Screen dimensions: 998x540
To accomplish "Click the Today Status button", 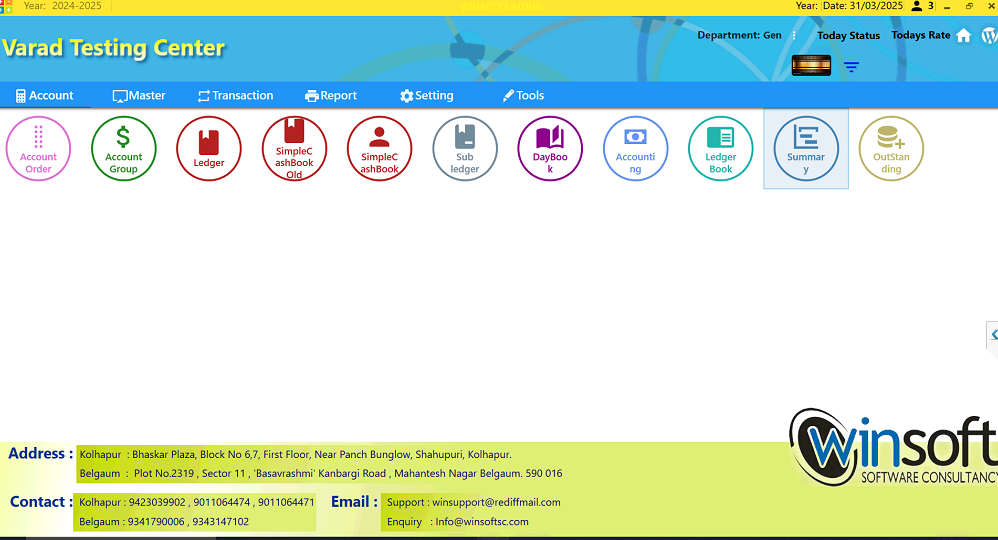I will click(848, 36).
